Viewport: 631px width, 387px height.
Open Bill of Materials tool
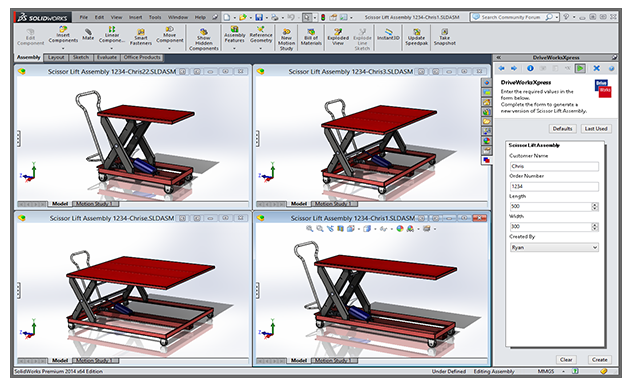point(311,37)
